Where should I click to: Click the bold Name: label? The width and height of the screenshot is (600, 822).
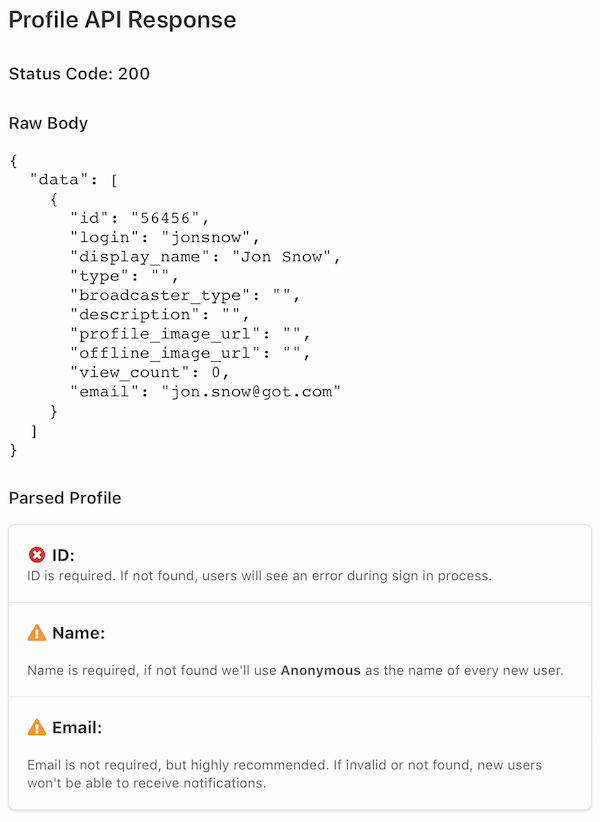pos(79,633)
